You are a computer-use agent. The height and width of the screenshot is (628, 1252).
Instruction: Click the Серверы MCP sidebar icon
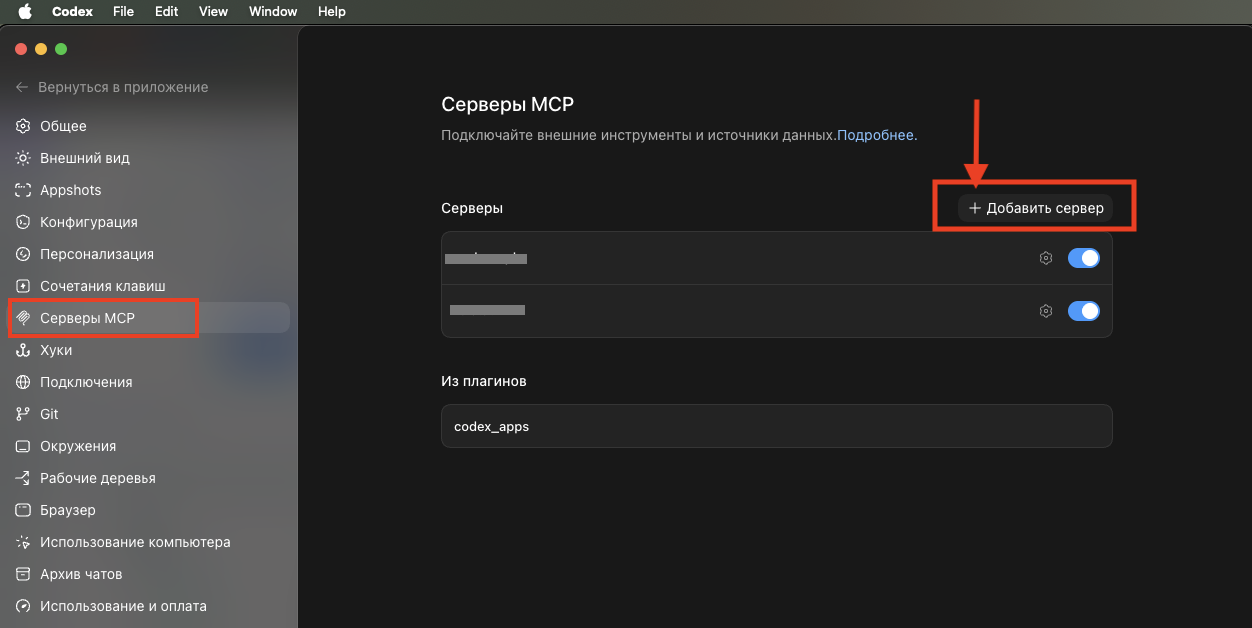23,318
